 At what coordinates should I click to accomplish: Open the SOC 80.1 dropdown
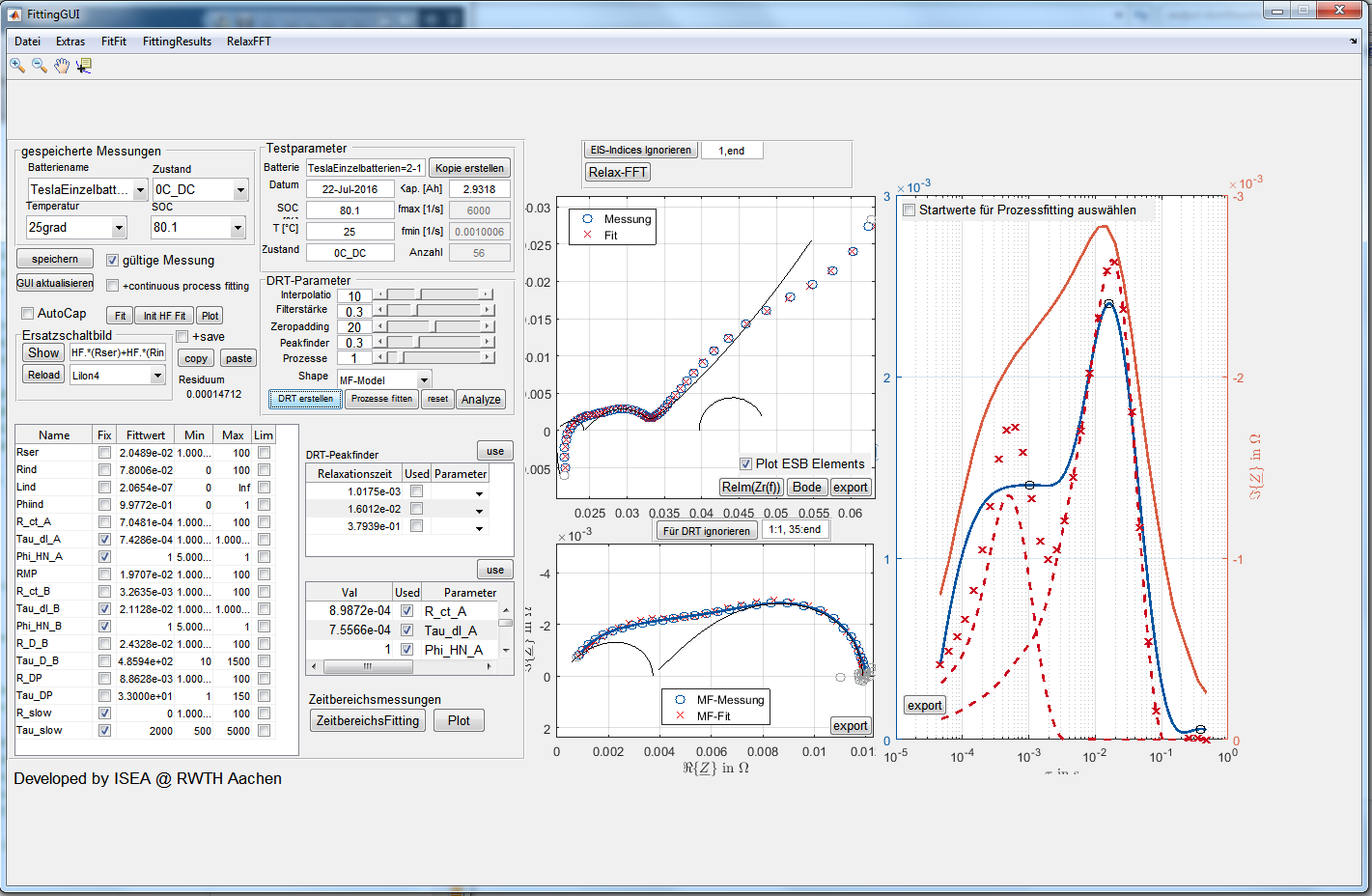tap(238, 228)
